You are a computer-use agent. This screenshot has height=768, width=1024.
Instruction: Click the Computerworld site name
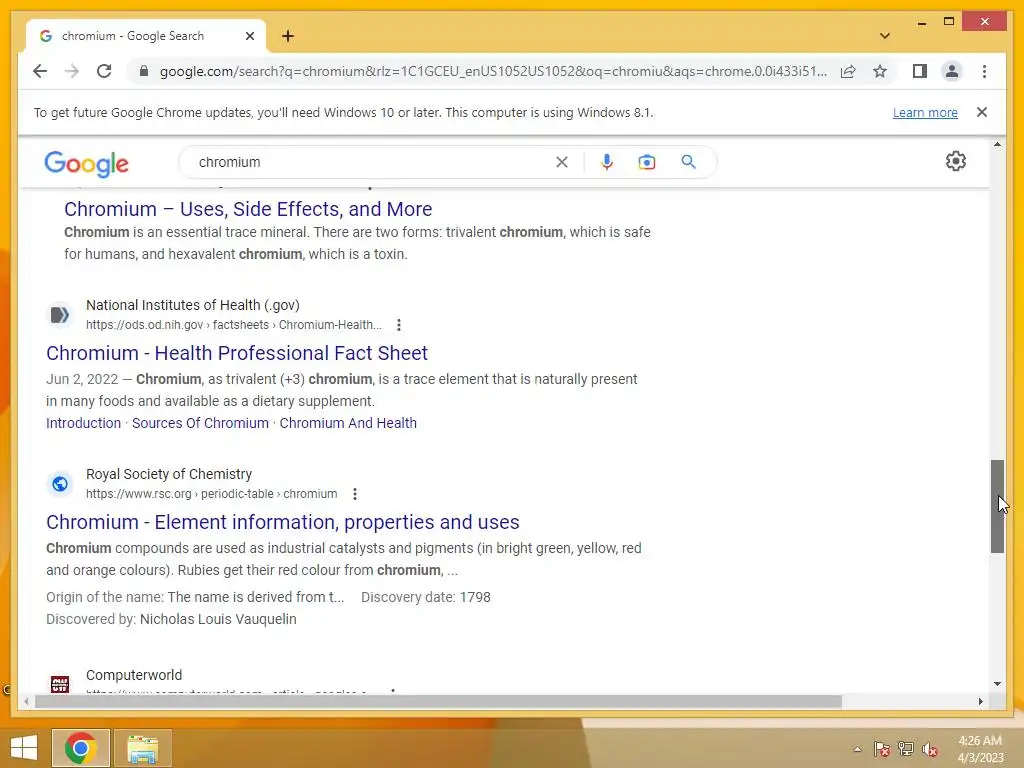pos(134,675)
